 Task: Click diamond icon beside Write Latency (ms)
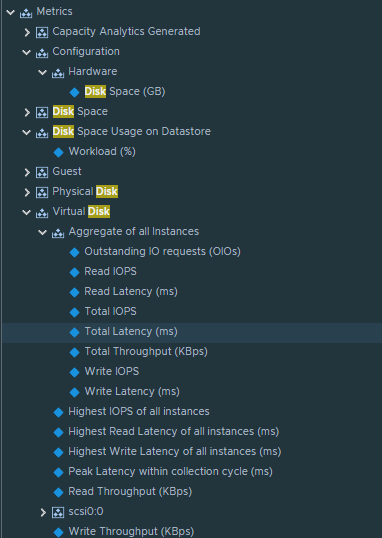click(74, 392)
